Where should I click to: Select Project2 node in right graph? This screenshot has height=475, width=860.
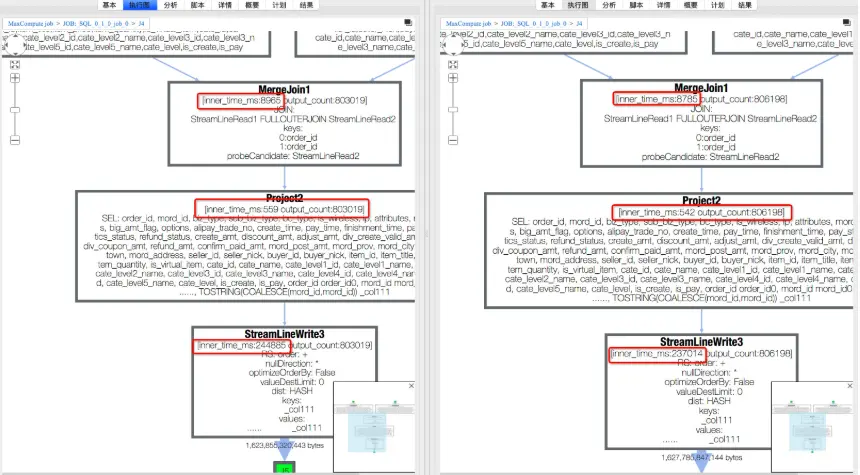(669, 250)
